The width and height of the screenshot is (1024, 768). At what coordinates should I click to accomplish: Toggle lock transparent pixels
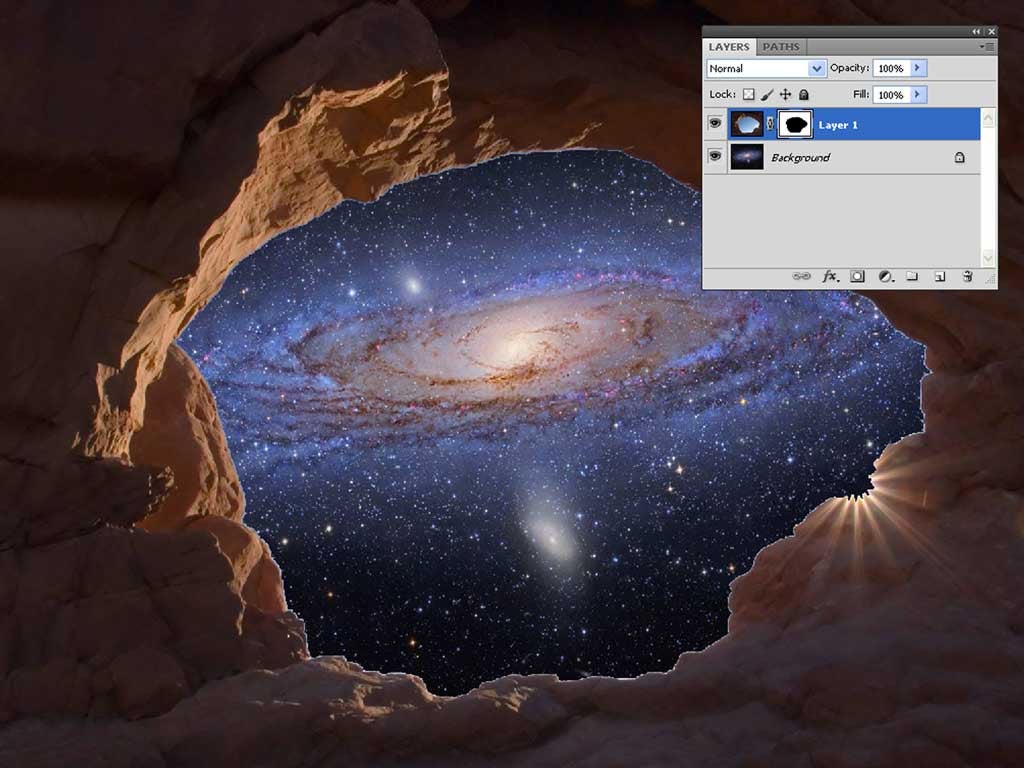click(748, 95)
